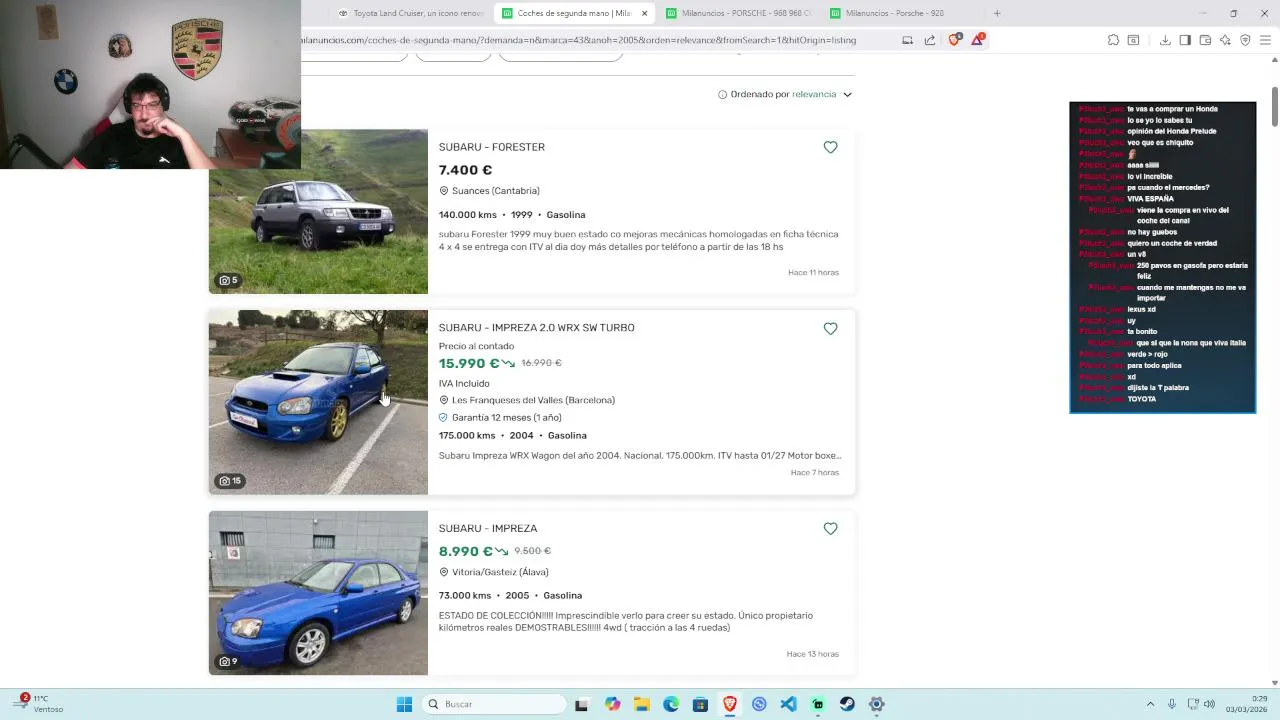
Task: Click 'Garantía 12 meses (1 año)' text
Action: [x=506, y=418]
